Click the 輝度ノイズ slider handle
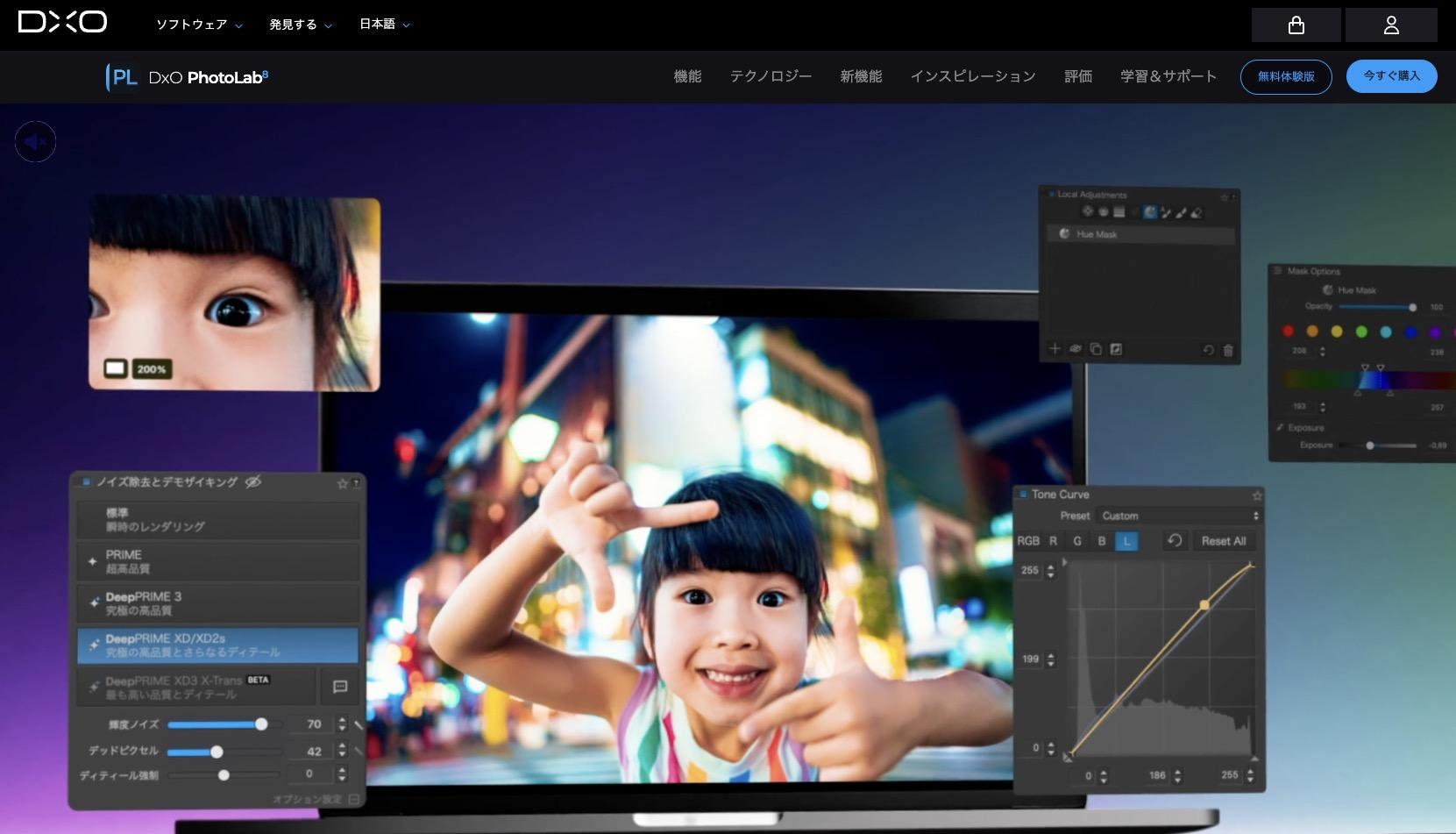The width and height of the screenshot is (1456, 834). pyautogui.click(x=260, y=724)
